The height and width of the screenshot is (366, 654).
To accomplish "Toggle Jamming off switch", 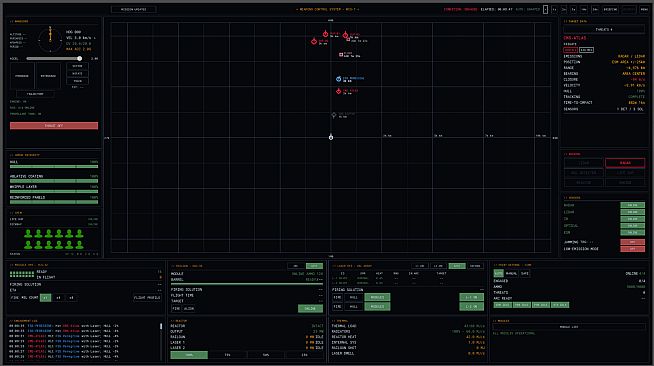I will pos(632,242).
